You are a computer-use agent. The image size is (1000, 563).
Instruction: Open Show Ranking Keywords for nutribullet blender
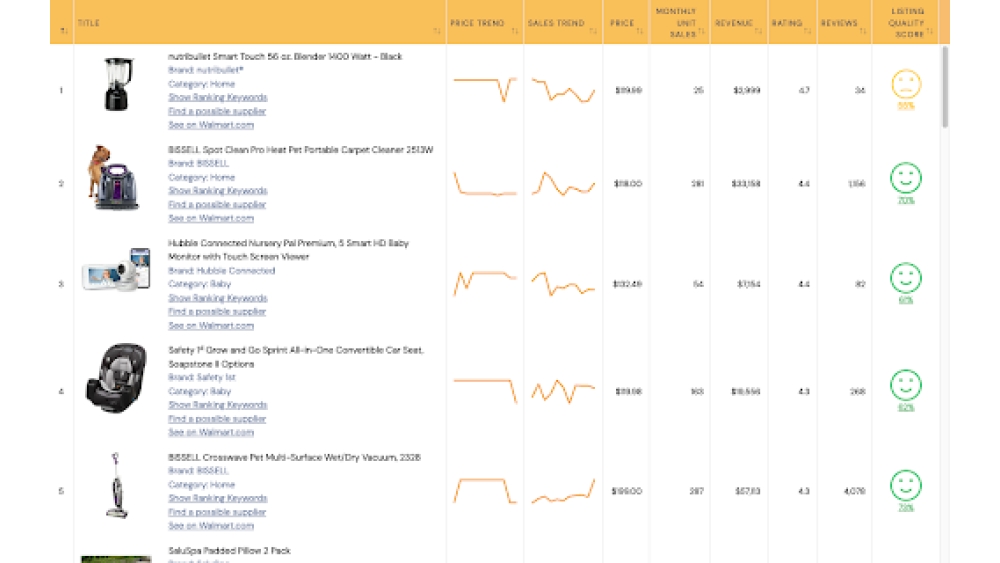pyautogui.click(x=217, y=98)
